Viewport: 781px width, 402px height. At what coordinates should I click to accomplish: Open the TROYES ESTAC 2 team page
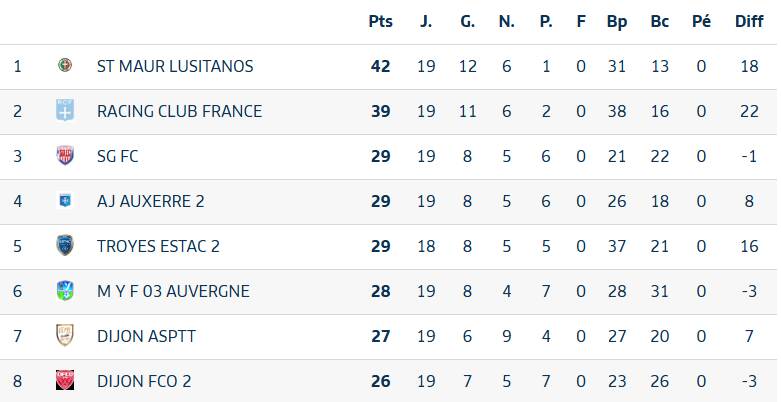pyautogui.click(x=158, y=246)
